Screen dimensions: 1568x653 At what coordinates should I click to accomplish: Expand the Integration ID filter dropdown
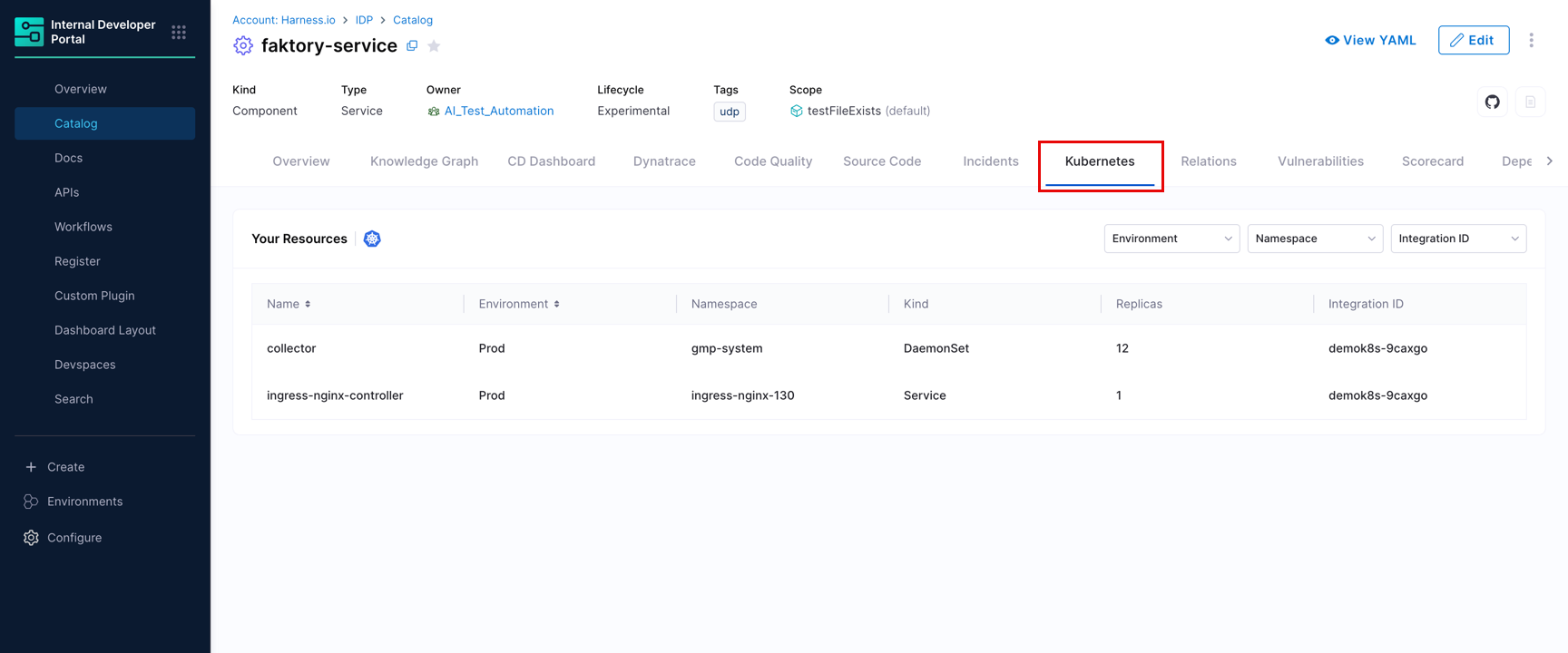(x=1458, y=239)
